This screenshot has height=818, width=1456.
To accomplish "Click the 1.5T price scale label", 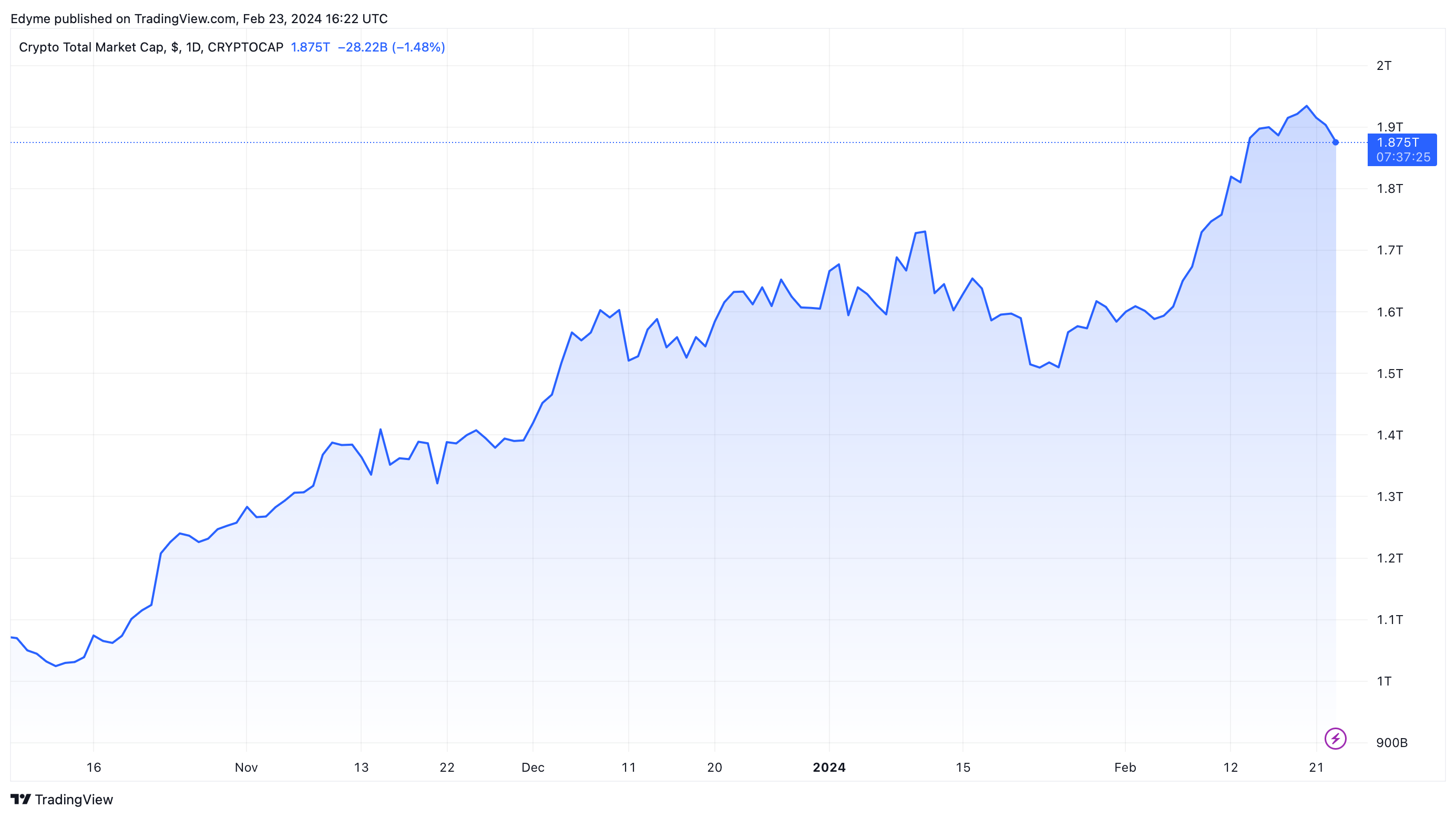I will 1389,373.
